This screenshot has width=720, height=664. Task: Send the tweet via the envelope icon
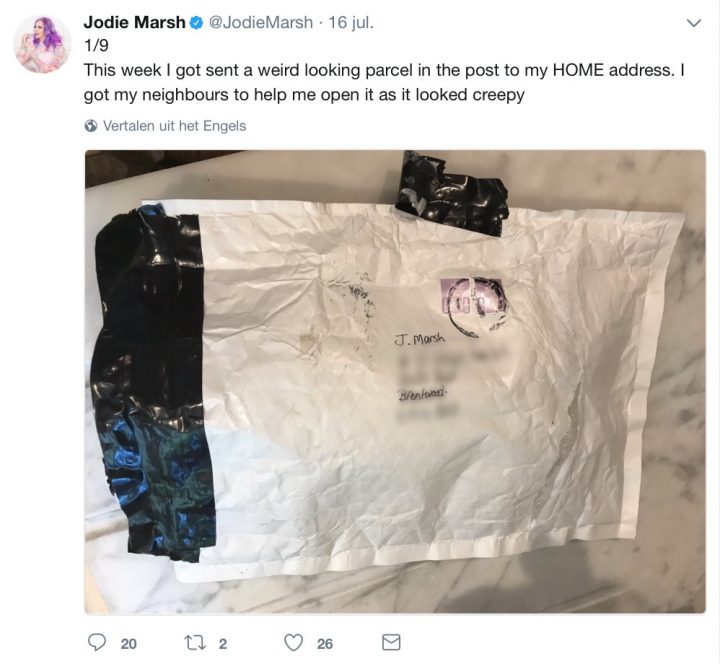click(x=391, y=642)
